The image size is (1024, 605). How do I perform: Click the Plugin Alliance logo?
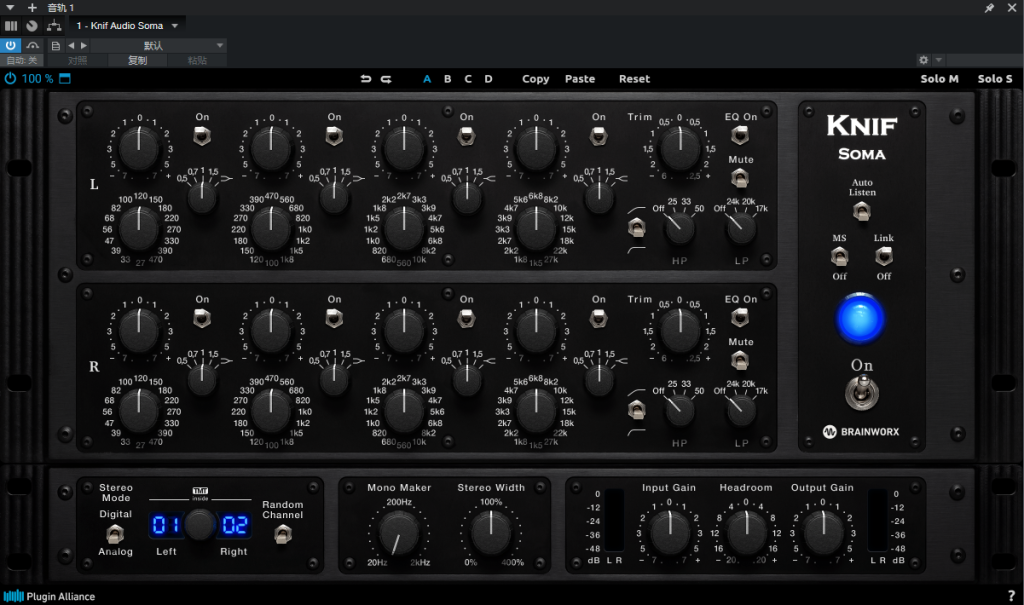[50, 596]
